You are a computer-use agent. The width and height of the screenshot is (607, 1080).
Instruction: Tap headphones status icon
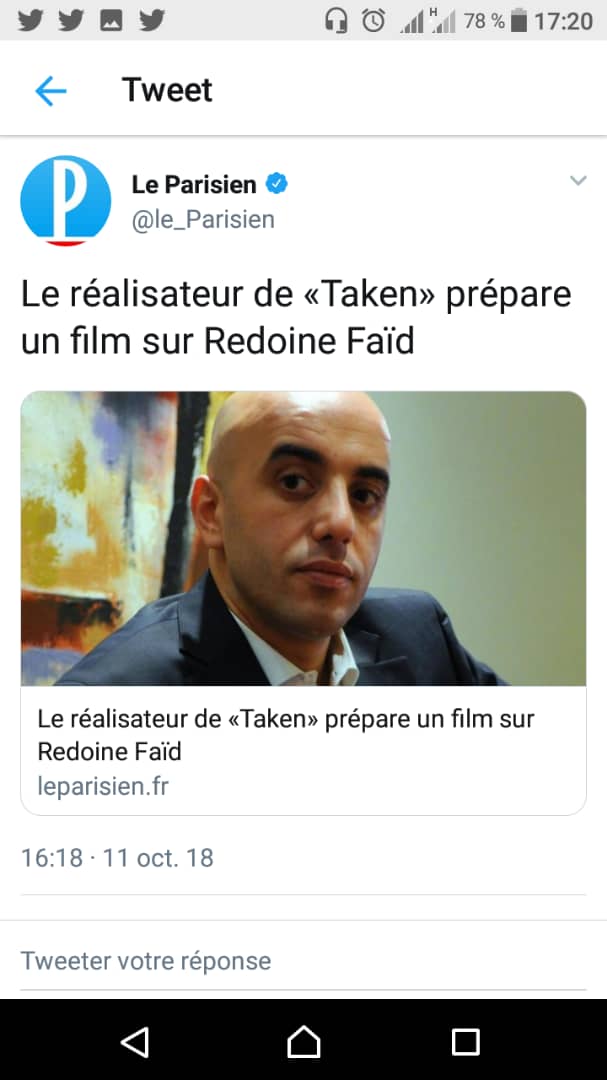[336, 21]
